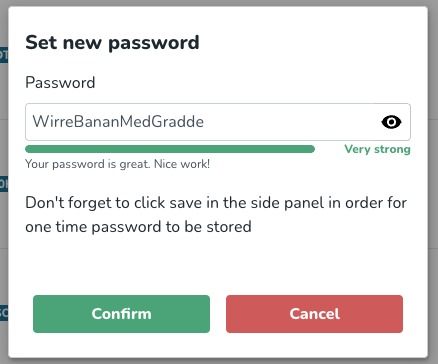
Task: Click the top blue tag behind dialog
Action: point(4,55)
